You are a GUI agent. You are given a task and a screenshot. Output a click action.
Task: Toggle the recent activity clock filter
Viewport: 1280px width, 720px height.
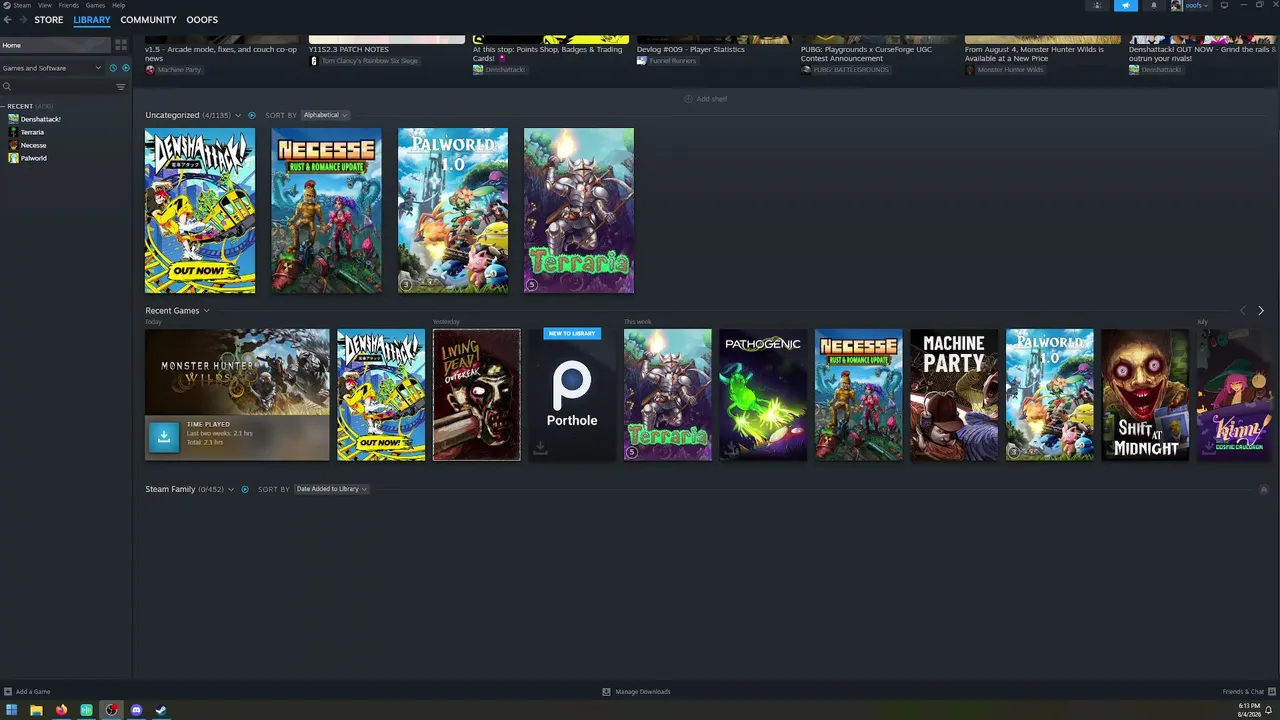(x=113, y=68)
